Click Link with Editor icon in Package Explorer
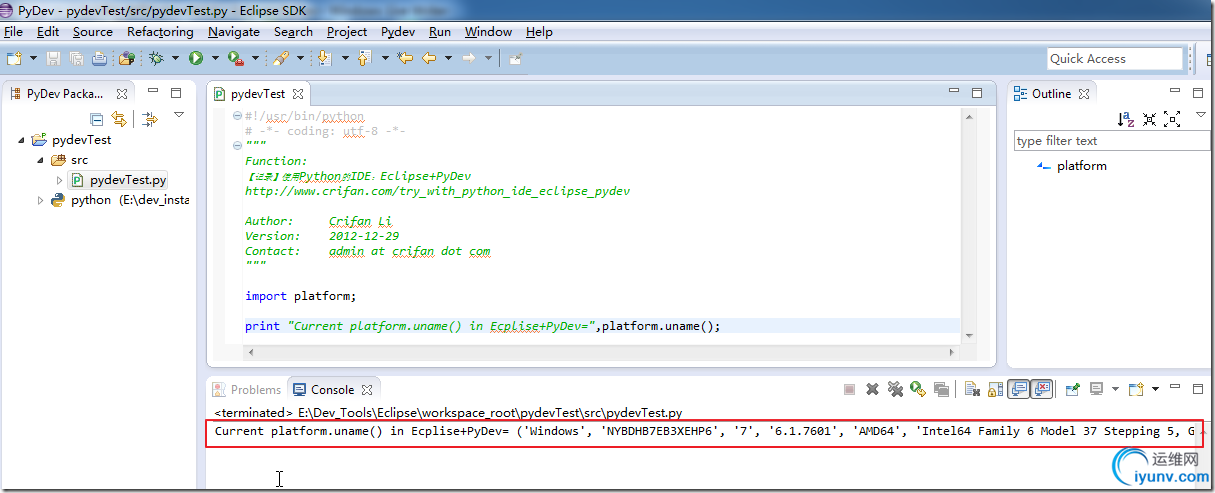Viewport: 1215px width, 493px height. coord(119,119)
